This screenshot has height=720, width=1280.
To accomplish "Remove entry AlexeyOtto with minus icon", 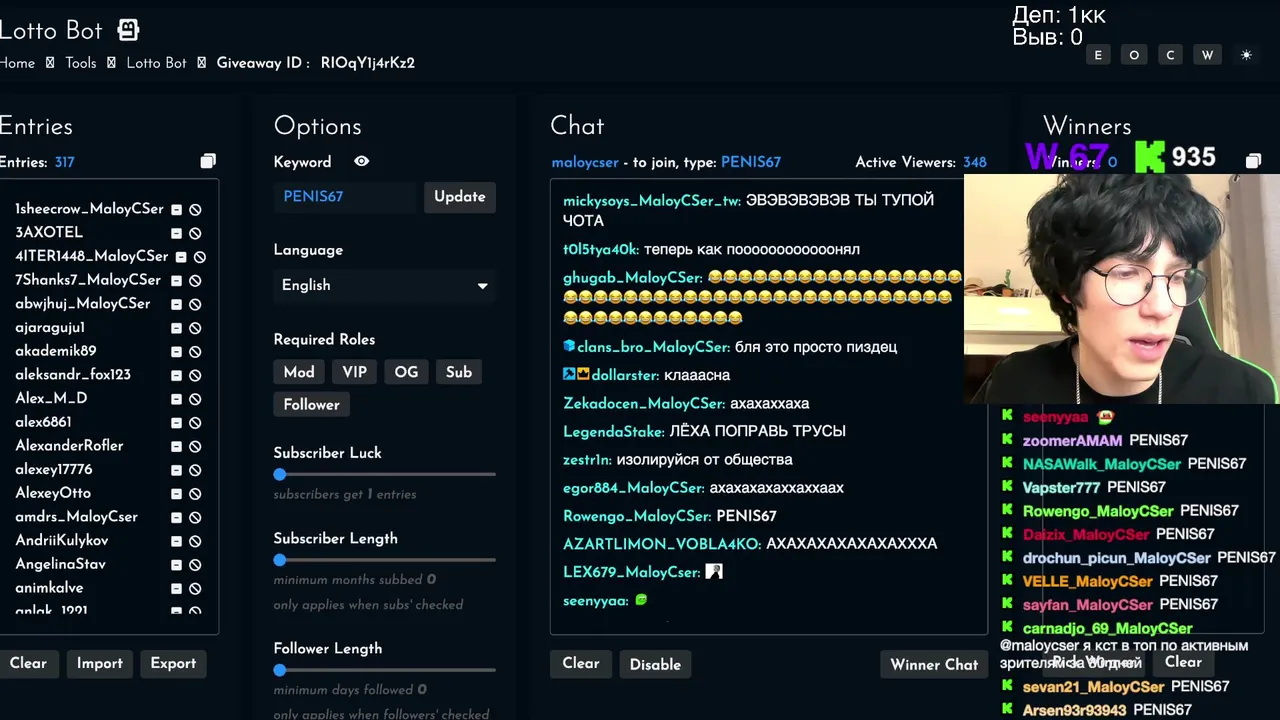I will (176, 494).
